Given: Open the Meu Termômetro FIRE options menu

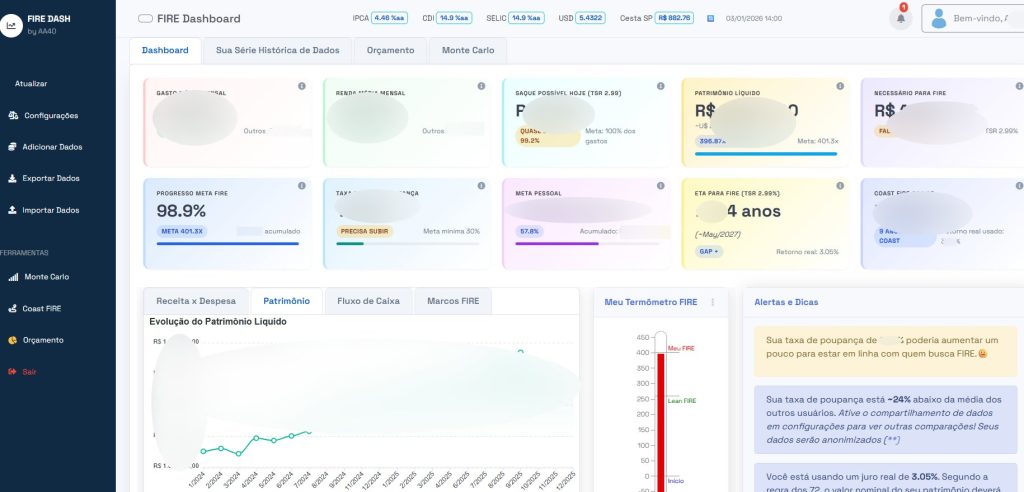Looking at the screenshot, I should tap(713, 302).
